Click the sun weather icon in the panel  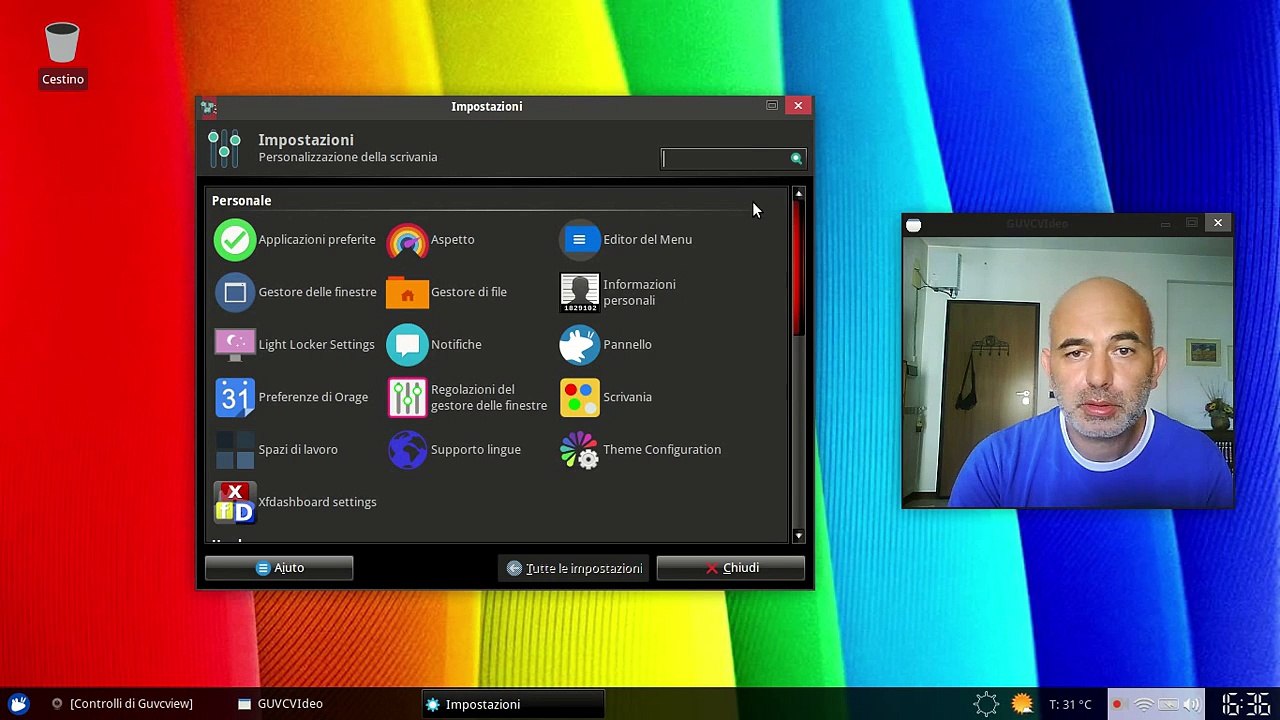[1021, 704]
